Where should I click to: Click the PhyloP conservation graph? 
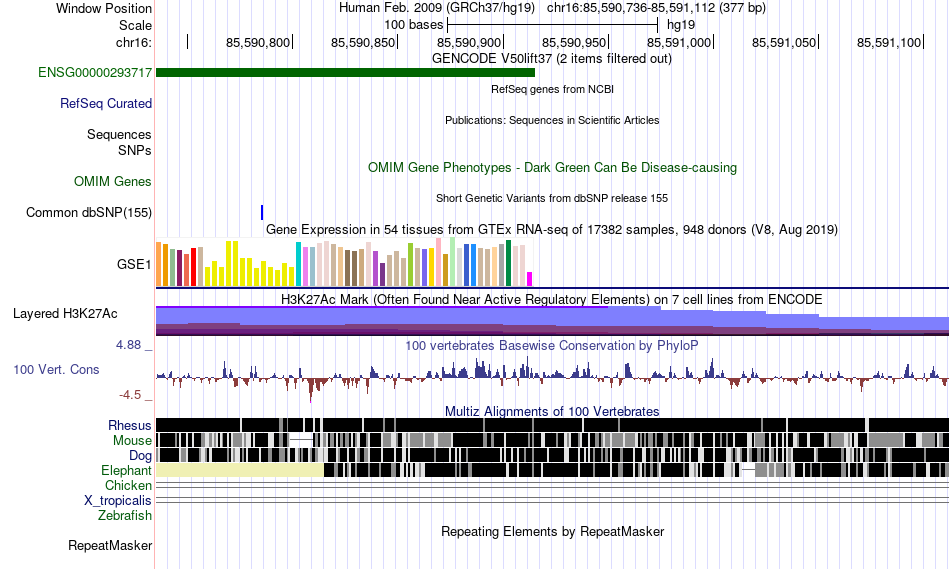coord(552,378)
